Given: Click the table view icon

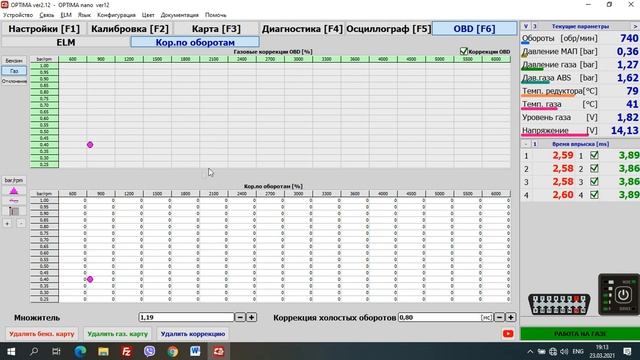Looking at the screenshot, I should (13, 211).
